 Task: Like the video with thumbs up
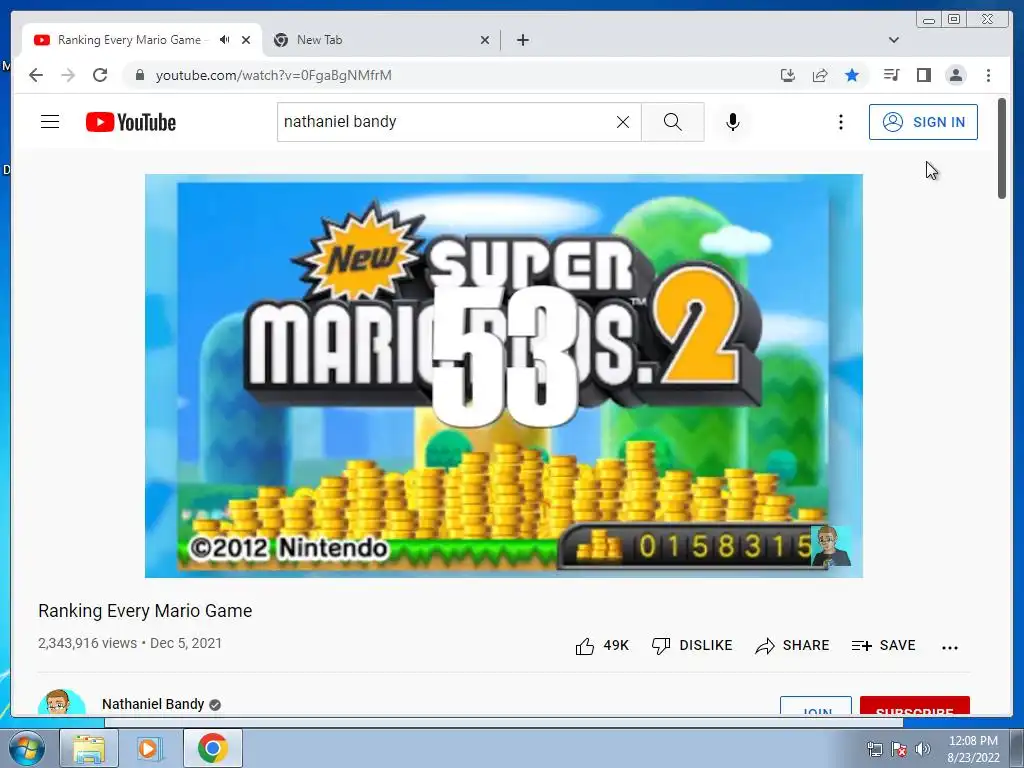(x=602, y=646)
